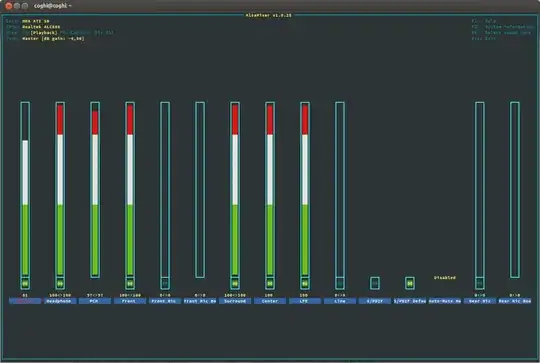Click the Master volume bar

pos(25,189)
